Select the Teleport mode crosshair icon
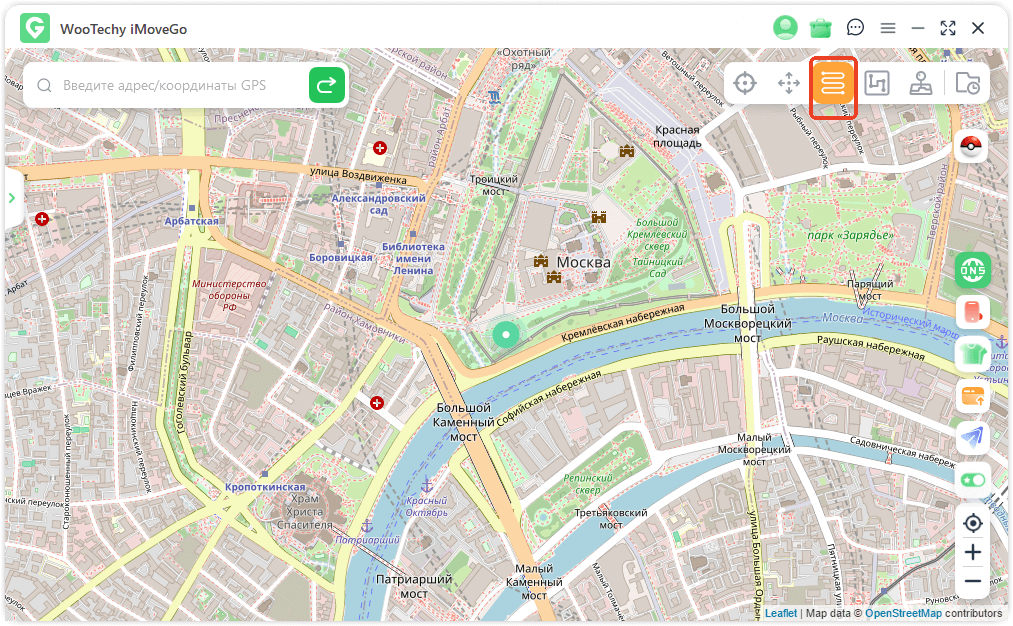The width and height of the screenshot is (1013, 626). point(744,84)
